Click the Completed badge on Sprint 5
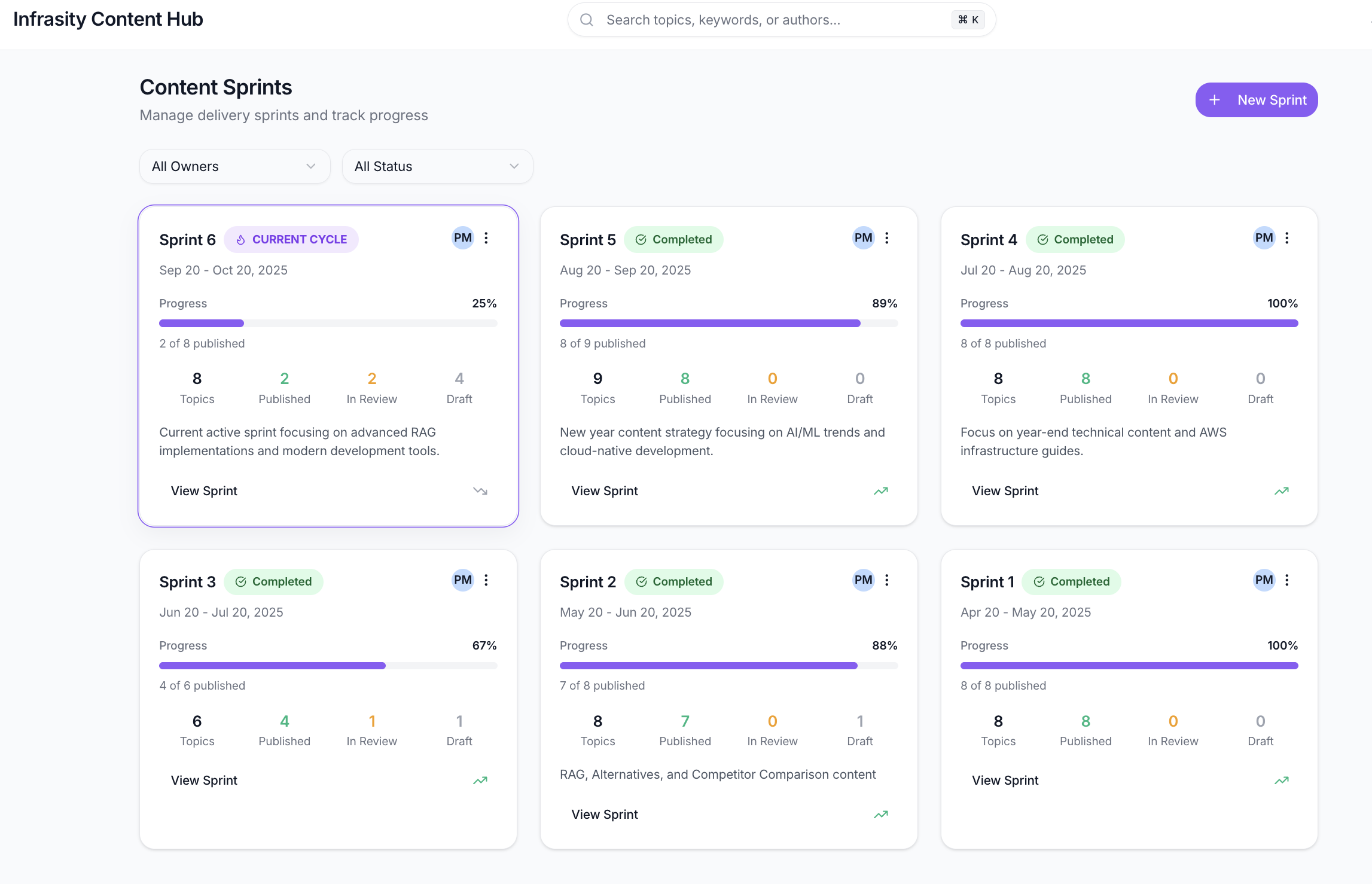Screen dimensions: 1372x884 click(x=674, y=239)
